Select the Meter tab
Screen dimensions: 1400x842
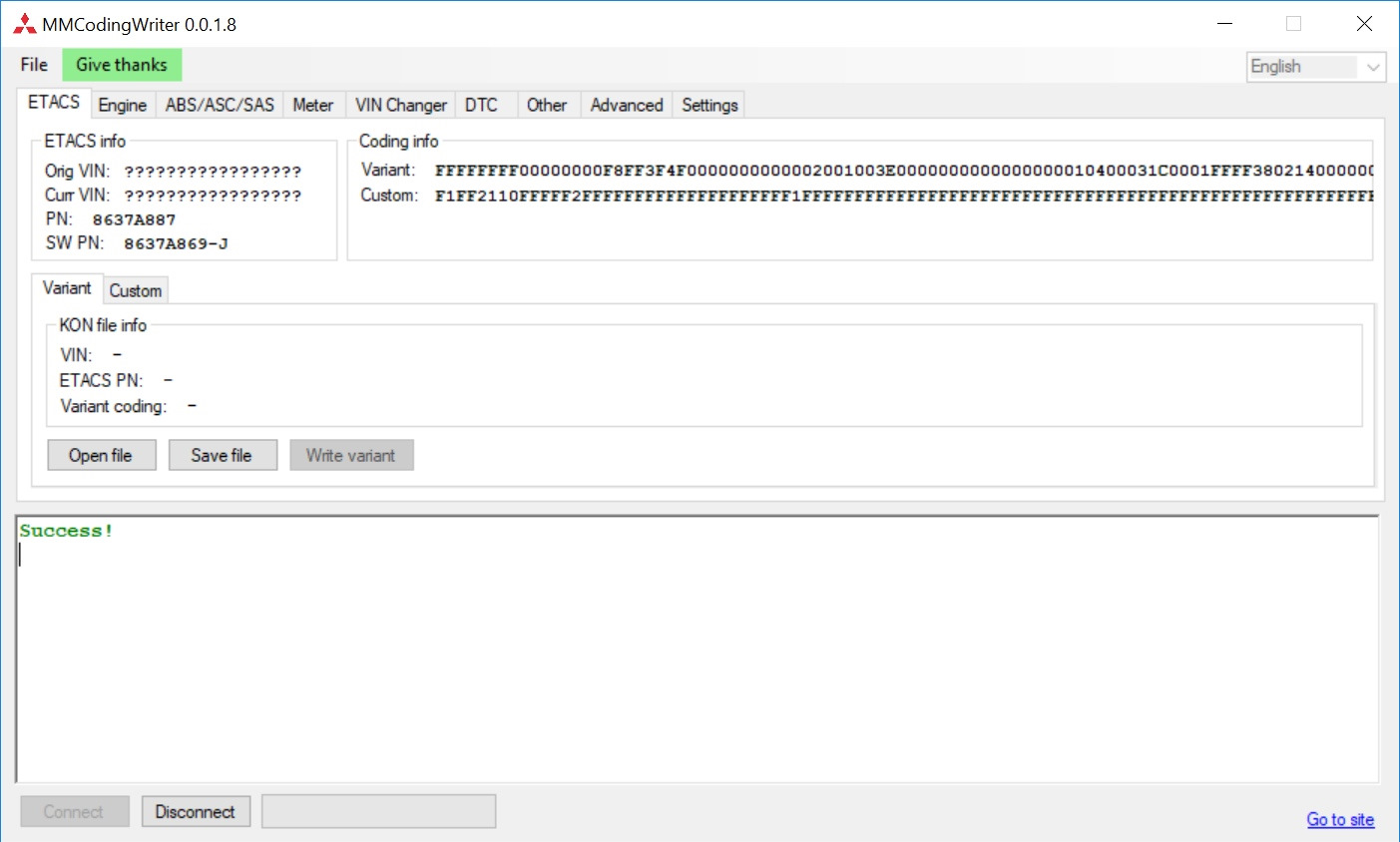pos(312,104)
